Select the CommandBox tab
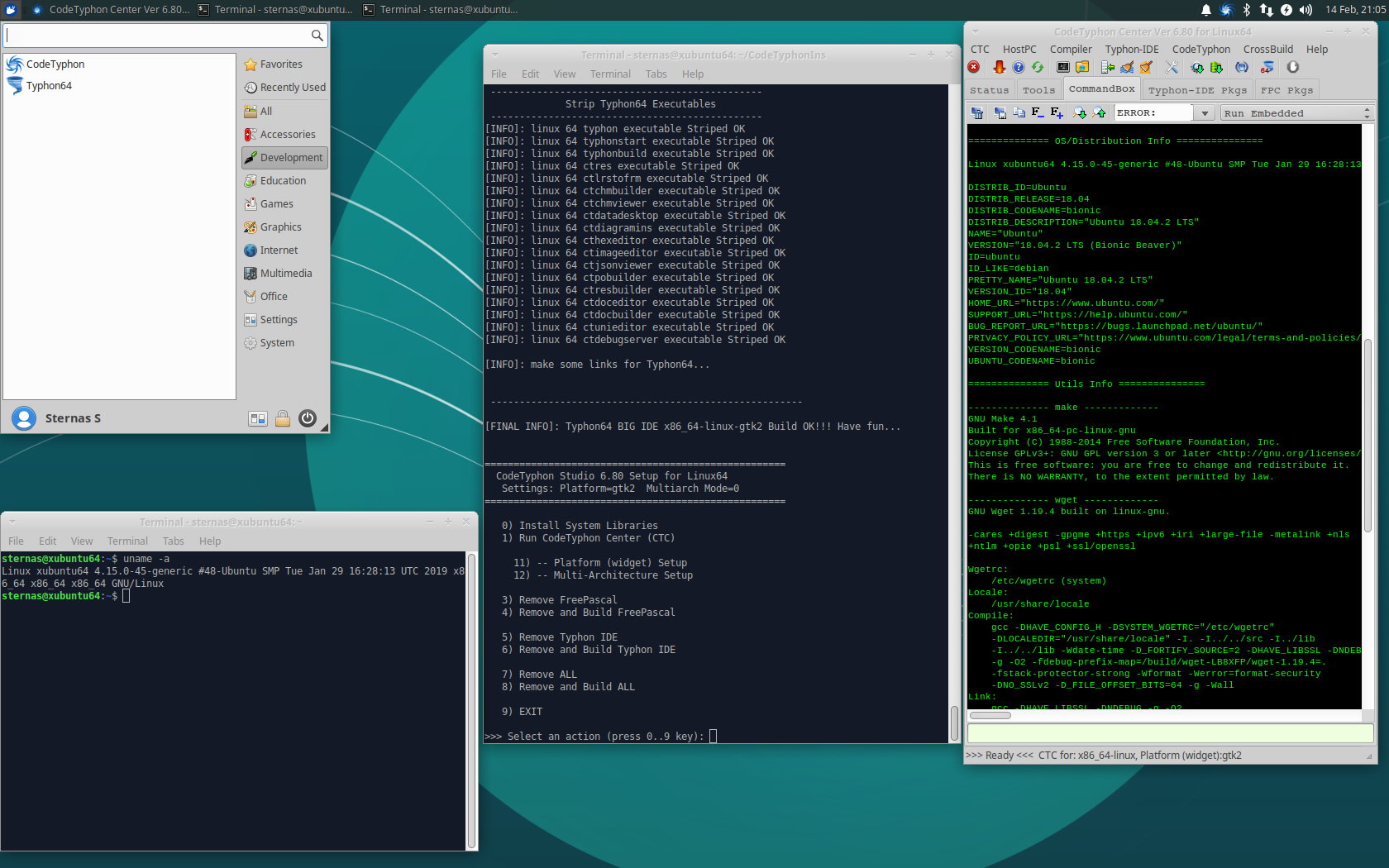Viewport: 1389px width, 868px height. tap(1101, 89)
